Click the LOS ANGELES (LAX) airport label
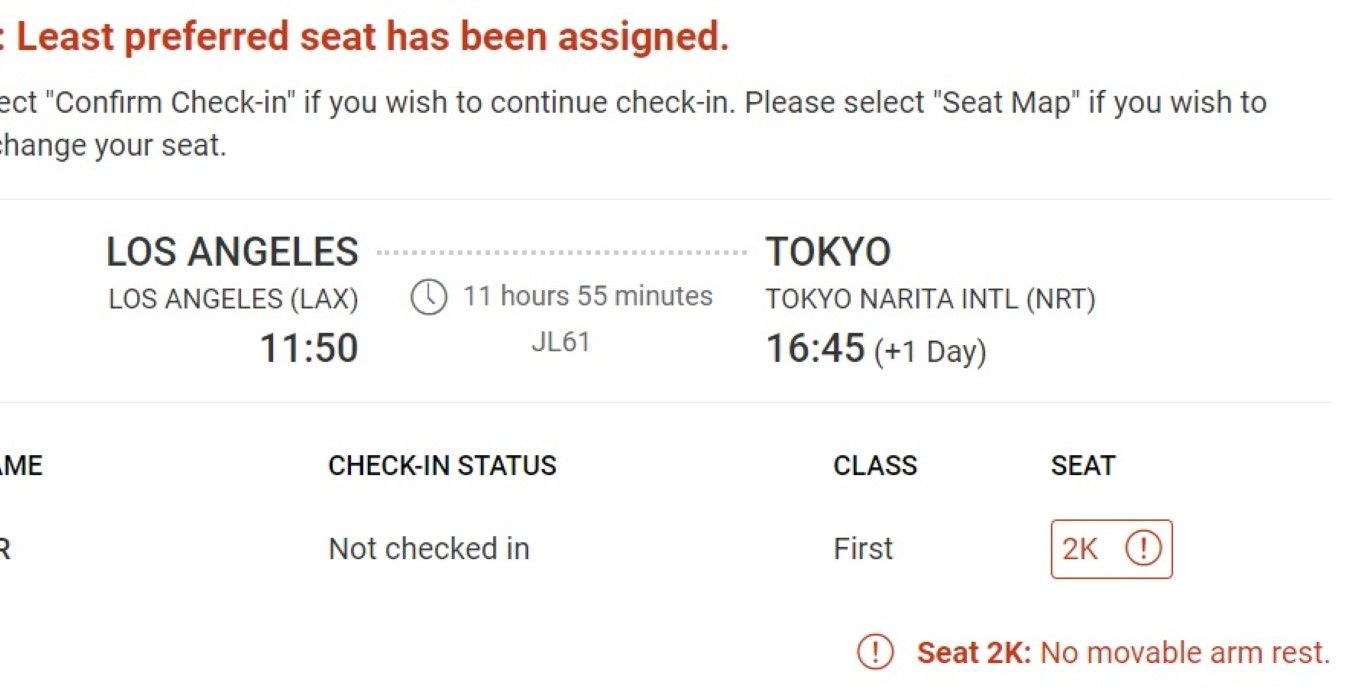The height and width of the screenshot is (691, 1366). click(x=233, y=299)
